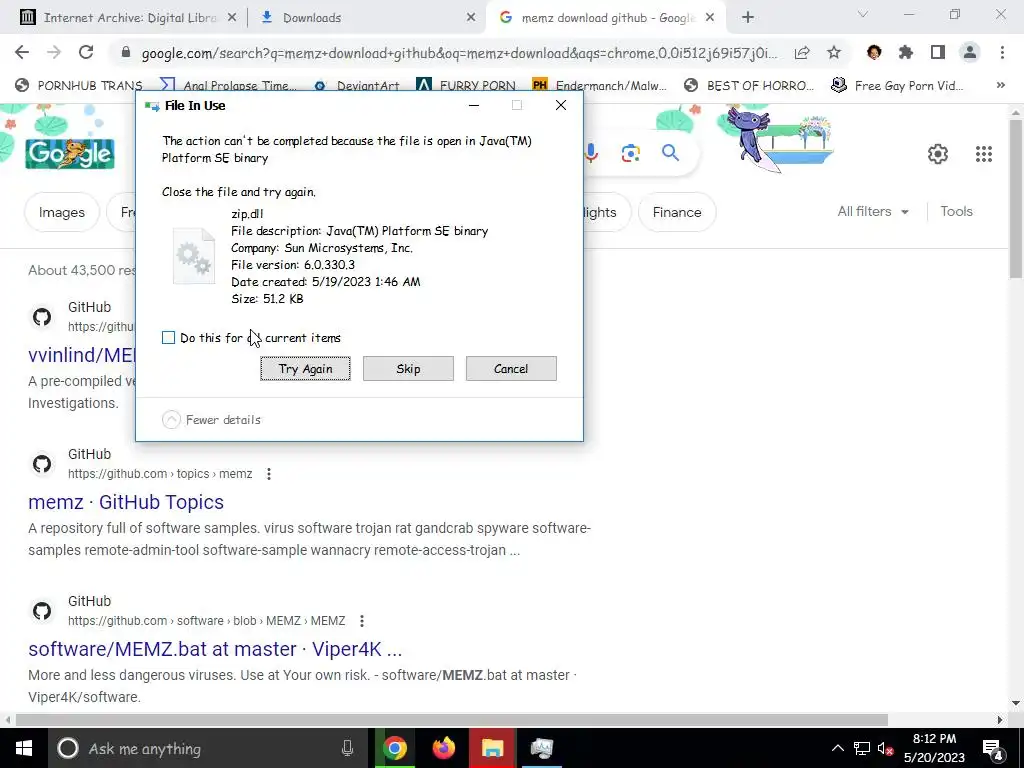1024x768 pixels.
Task: Open File Explorer from the taskbar
Action: [x=492, y=748]
